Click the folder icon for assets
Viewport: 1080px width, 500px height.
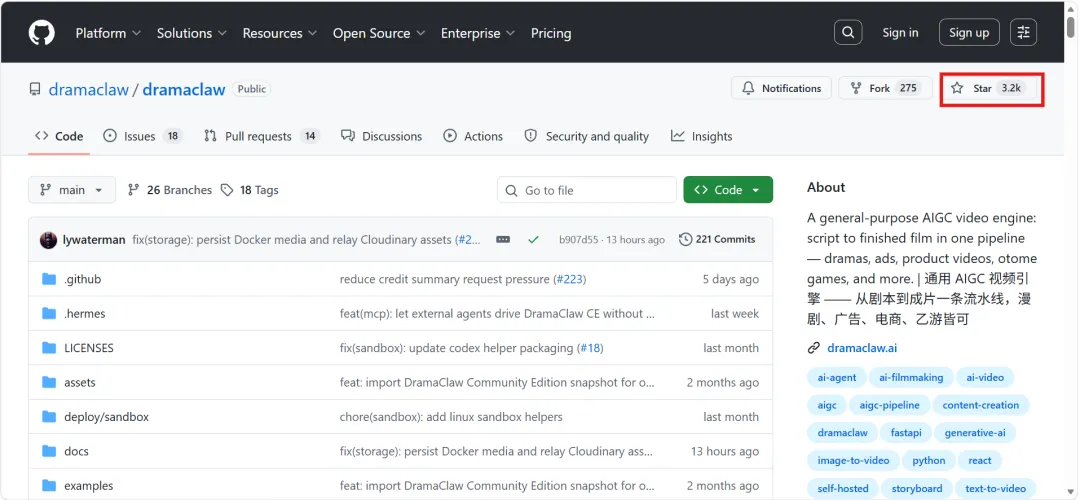[x=49, y=382]
